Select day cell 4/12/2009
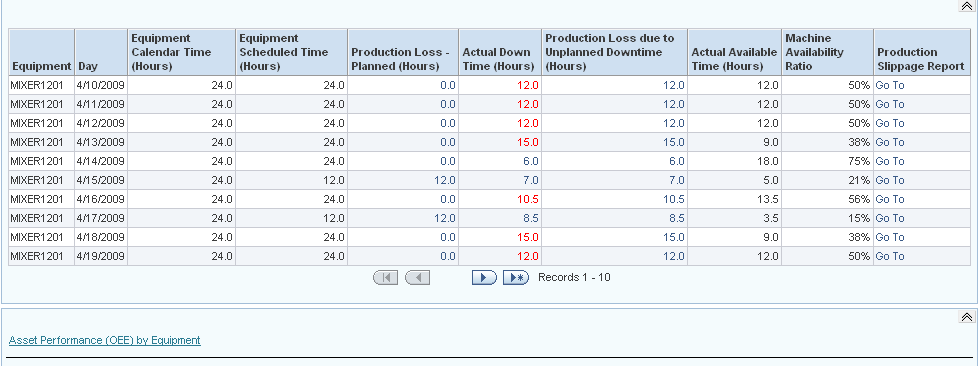 point(101,123)
